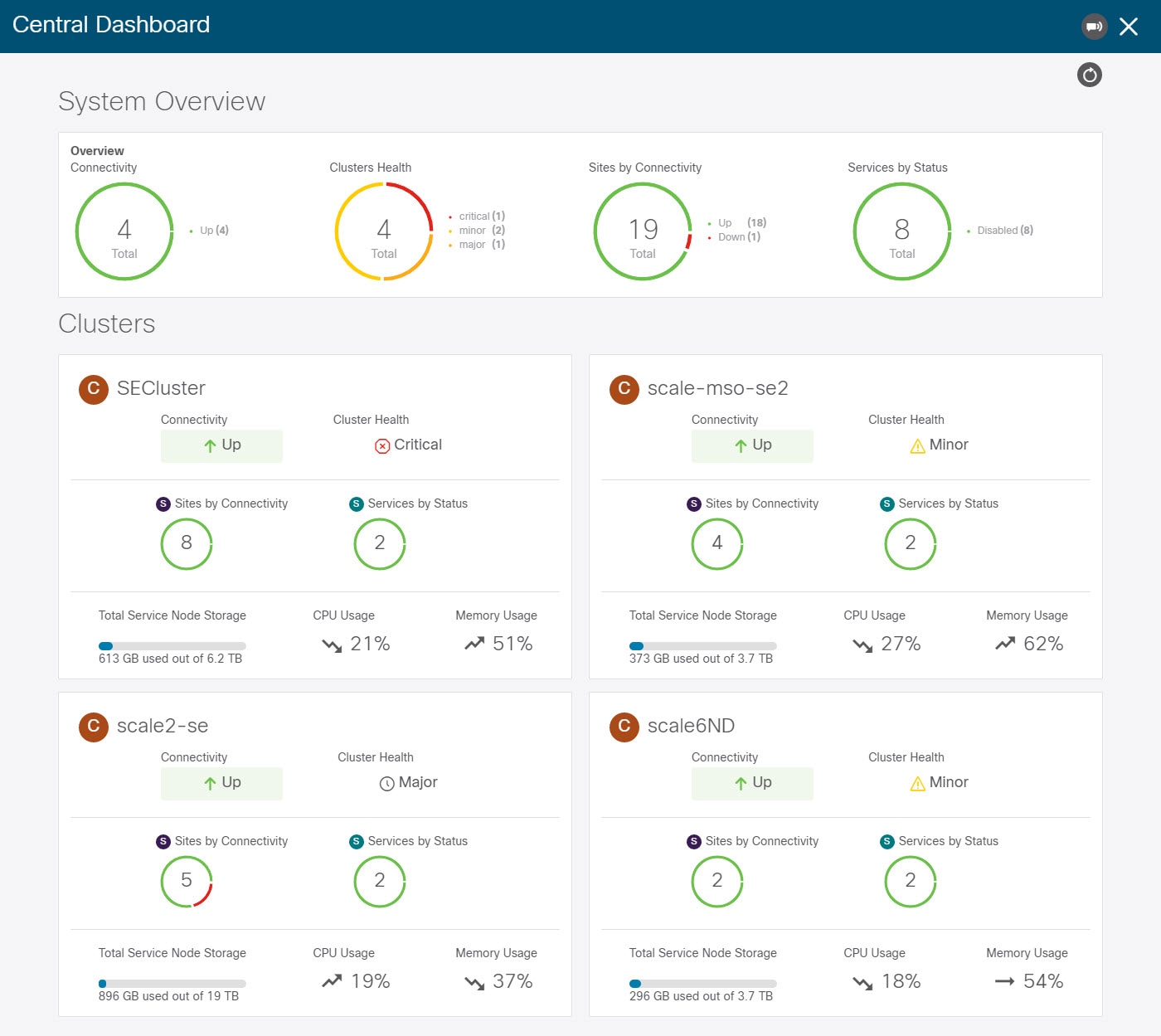Click scale2-se '19%' CPU usage value
This screenshot has height=1036, width=1161.
[x=370, y=981]
